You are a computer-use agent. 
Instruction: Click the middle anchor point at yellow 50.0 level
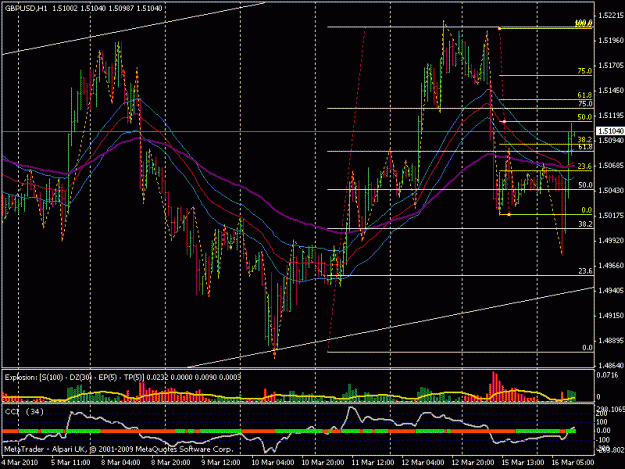pos(504,122)
